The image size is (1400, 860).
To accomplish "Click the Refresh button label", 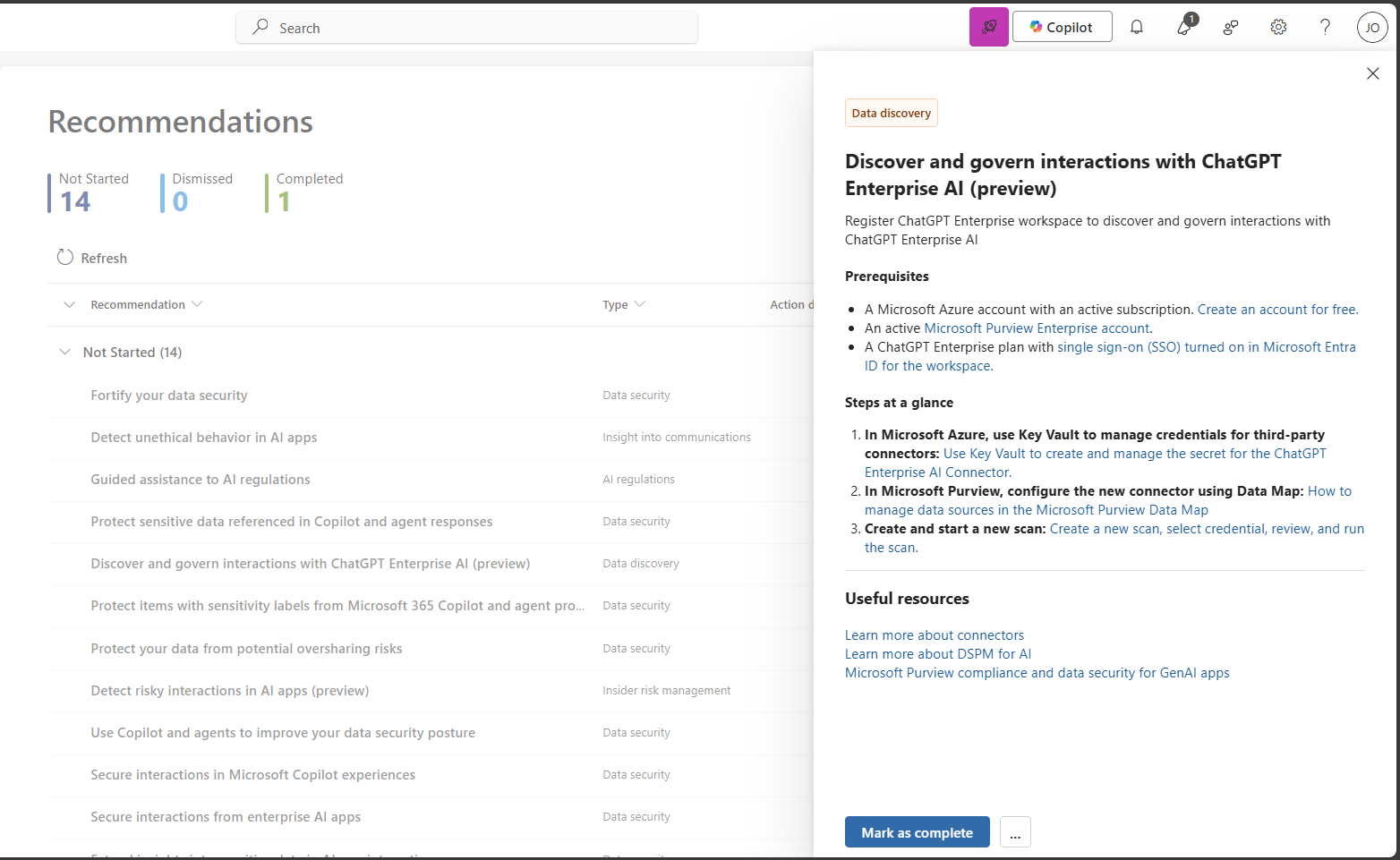I will point(104,258).
